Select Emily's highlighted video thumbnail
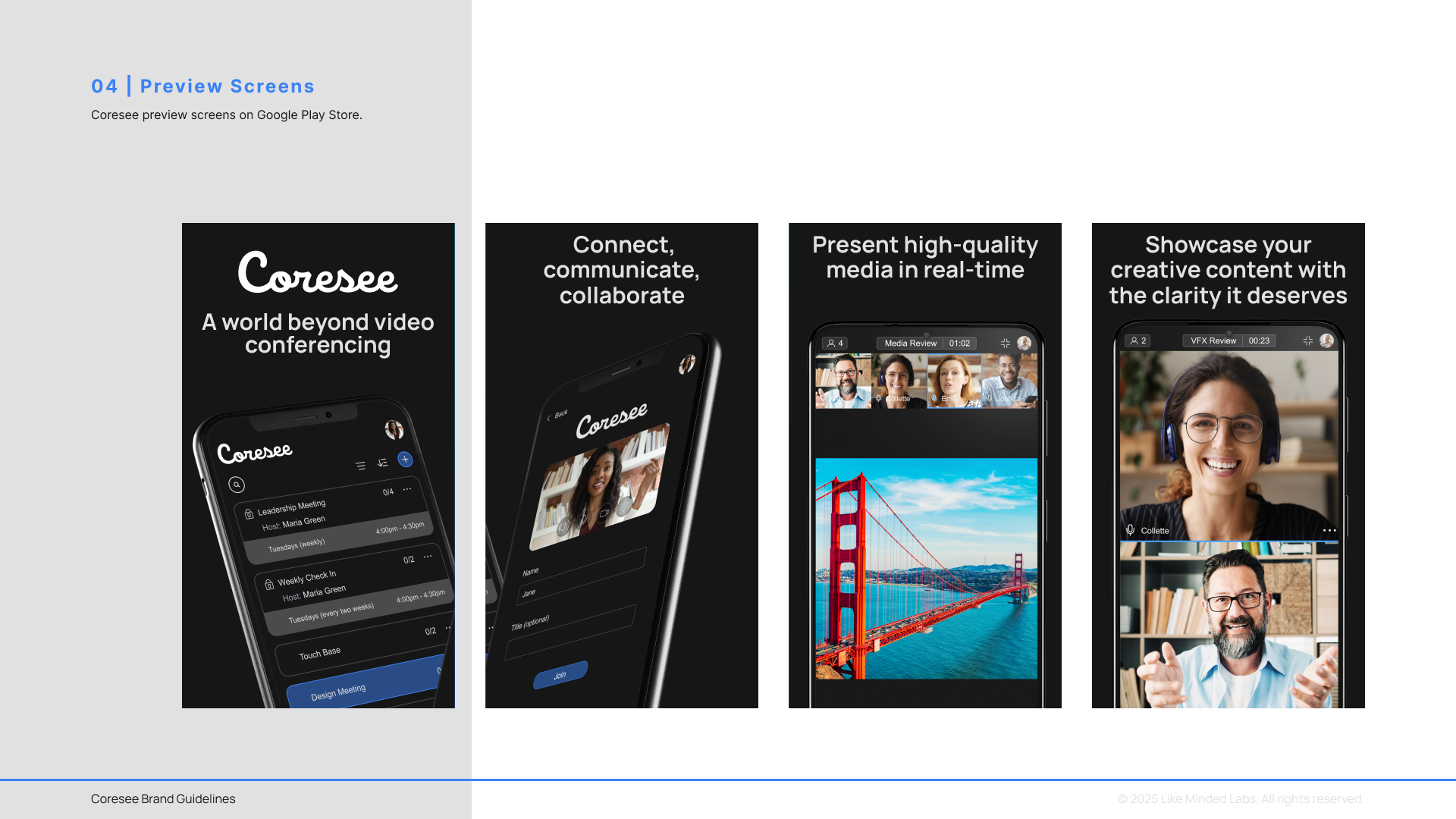This screenshot has width=1456, height=819. (x=954, y=381)
